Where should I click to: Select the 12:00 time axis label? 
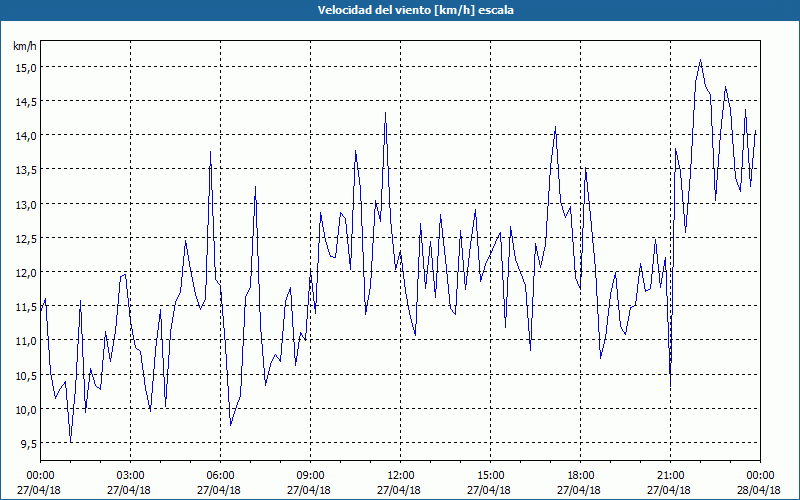(x=401, y=476)
